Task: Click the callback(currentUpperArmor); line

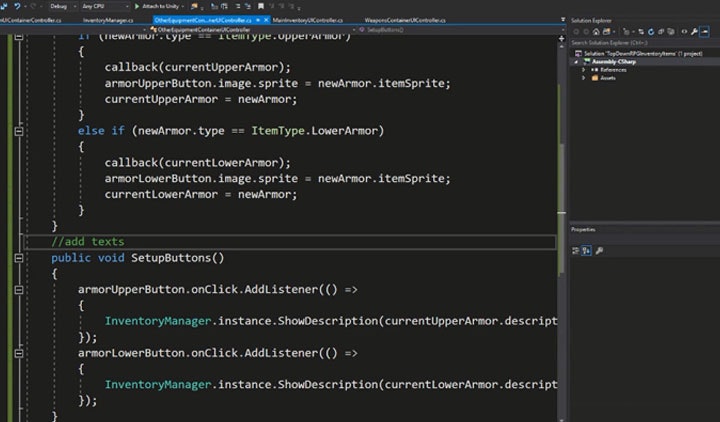Action: (x=197, y=68)
